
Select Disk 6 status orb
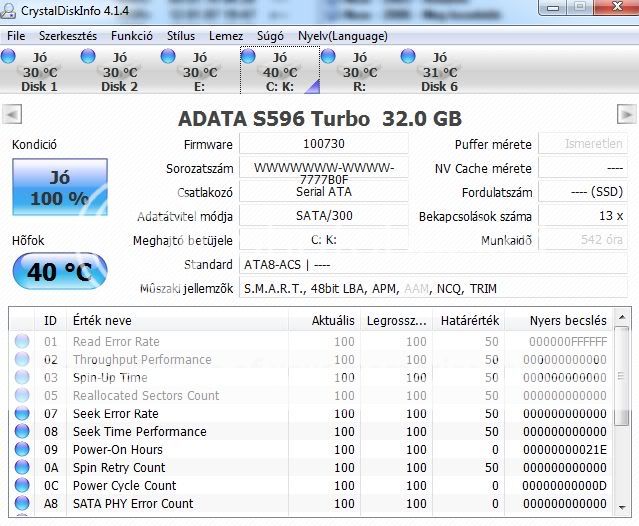pos(409,57)
